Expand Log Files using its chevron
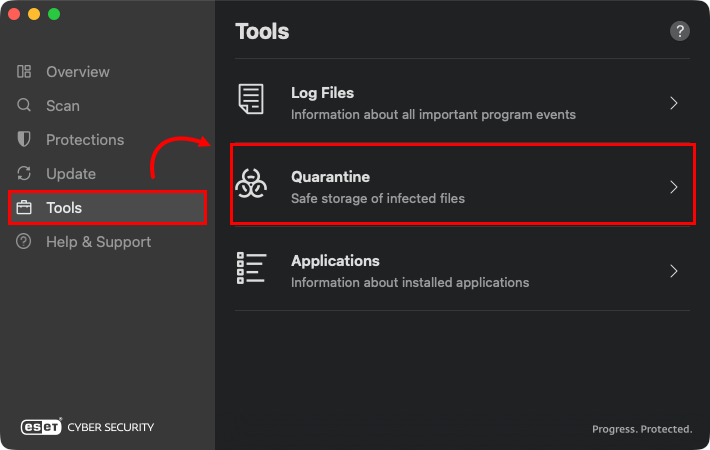This screenshot has height=450, width=710. pos(674,102)
